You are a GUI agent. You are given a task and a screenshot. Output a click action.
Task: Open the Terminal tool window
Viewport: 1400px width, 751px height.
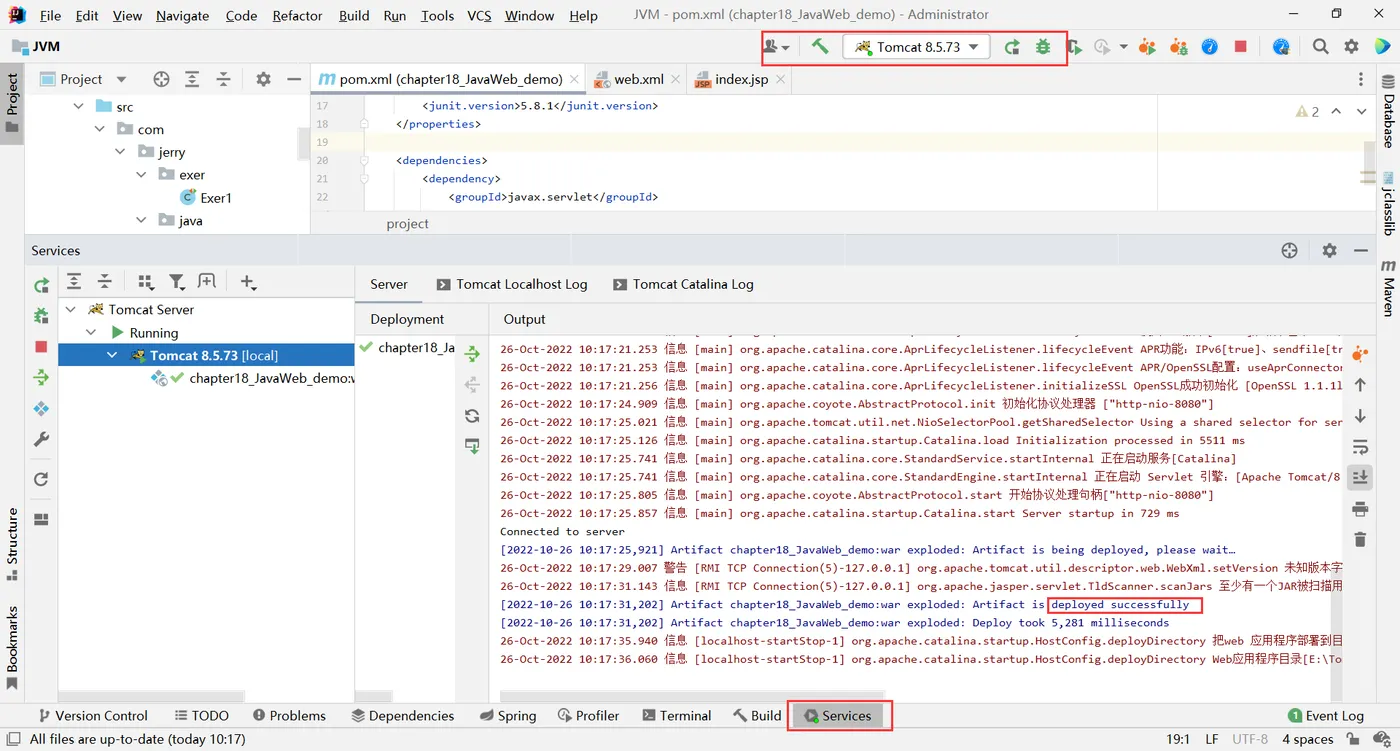tap(676, 716)
